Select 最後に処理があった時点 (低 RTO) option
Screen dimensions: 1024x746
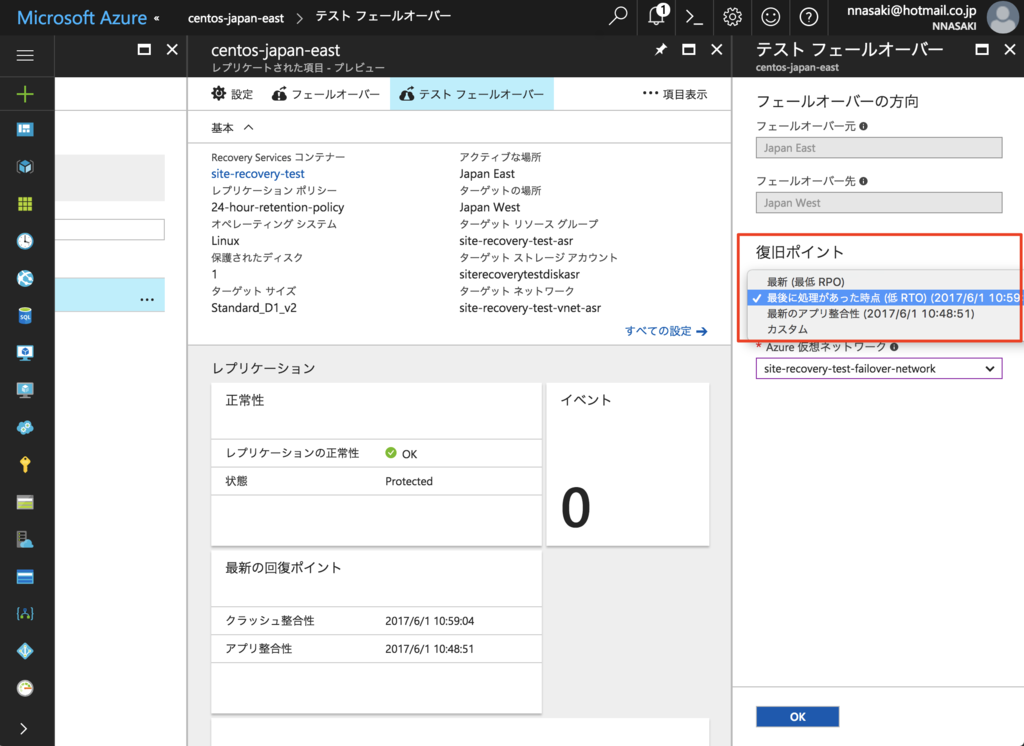[x=884, y=298]
